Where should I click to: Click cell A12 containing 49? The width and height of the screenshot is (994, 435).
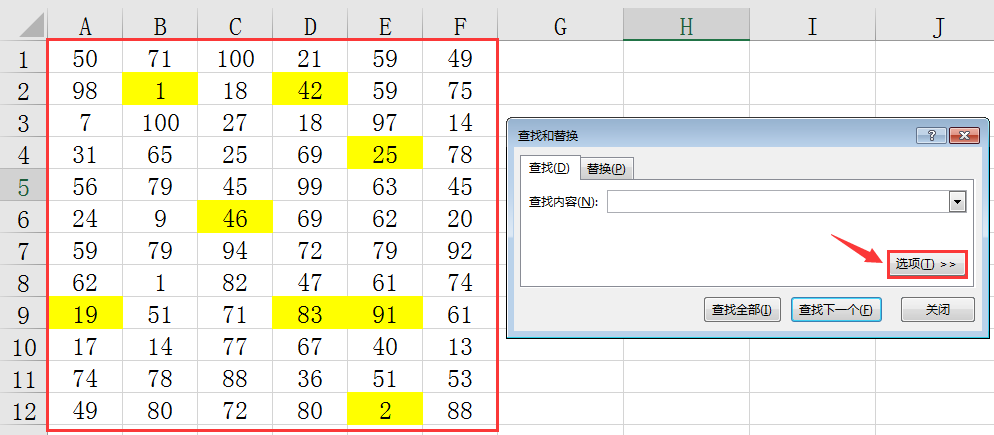coord(85,410)
